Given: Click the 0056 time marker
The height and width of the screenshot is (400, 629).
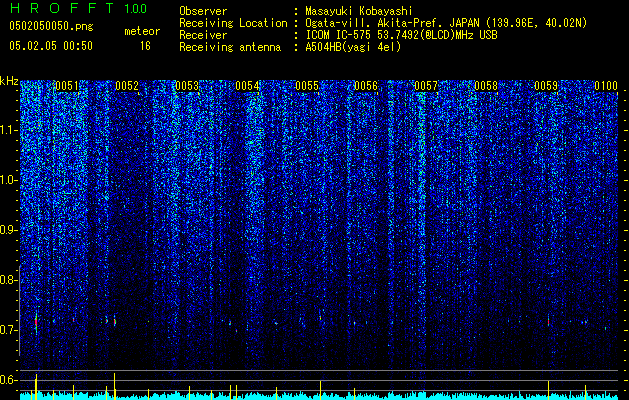Looking at the screenshot, I should (x=366, y=86).
